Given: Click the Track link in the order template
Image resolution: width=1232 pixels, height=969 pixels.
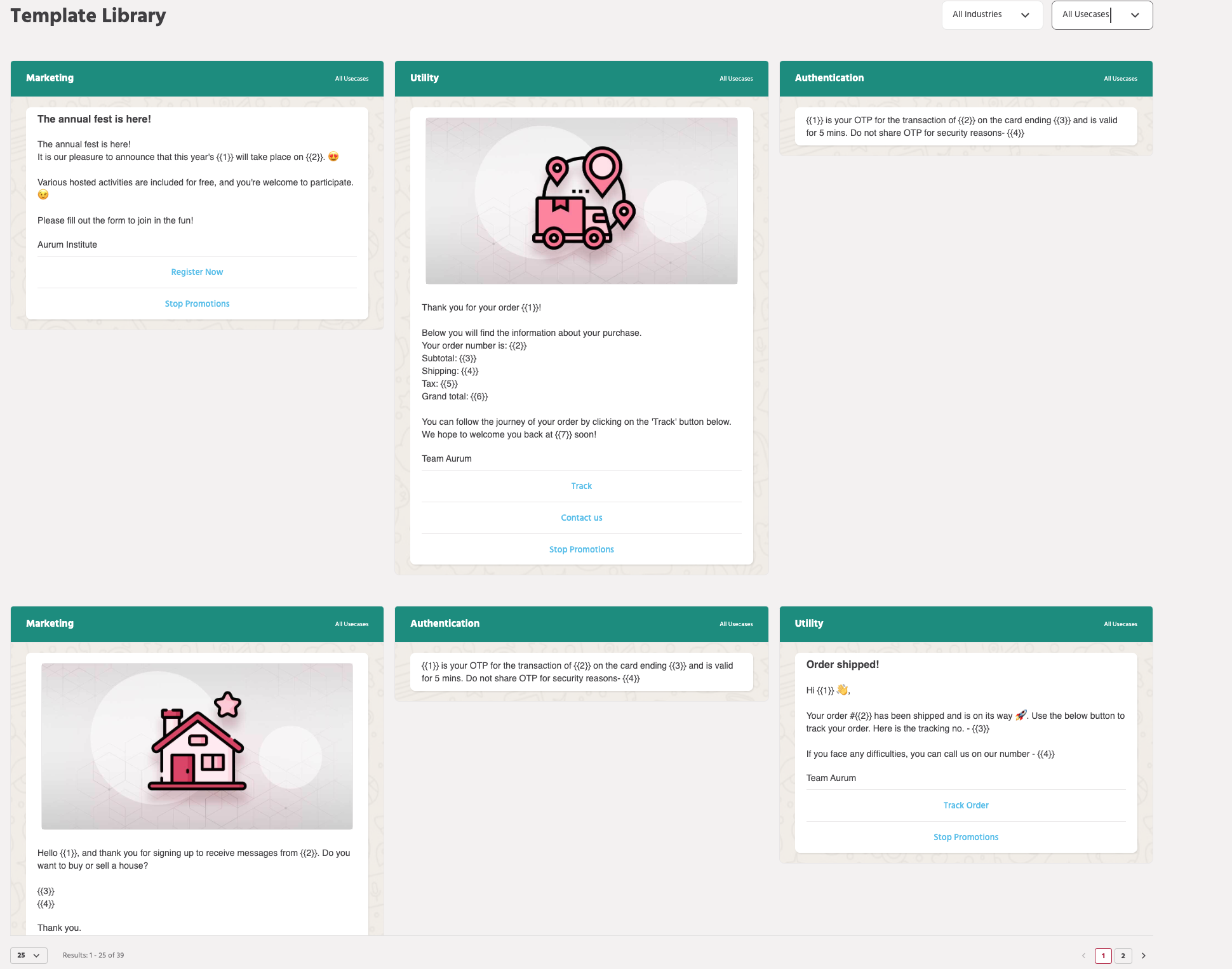Looking at the screenshot, I should 581,486.
